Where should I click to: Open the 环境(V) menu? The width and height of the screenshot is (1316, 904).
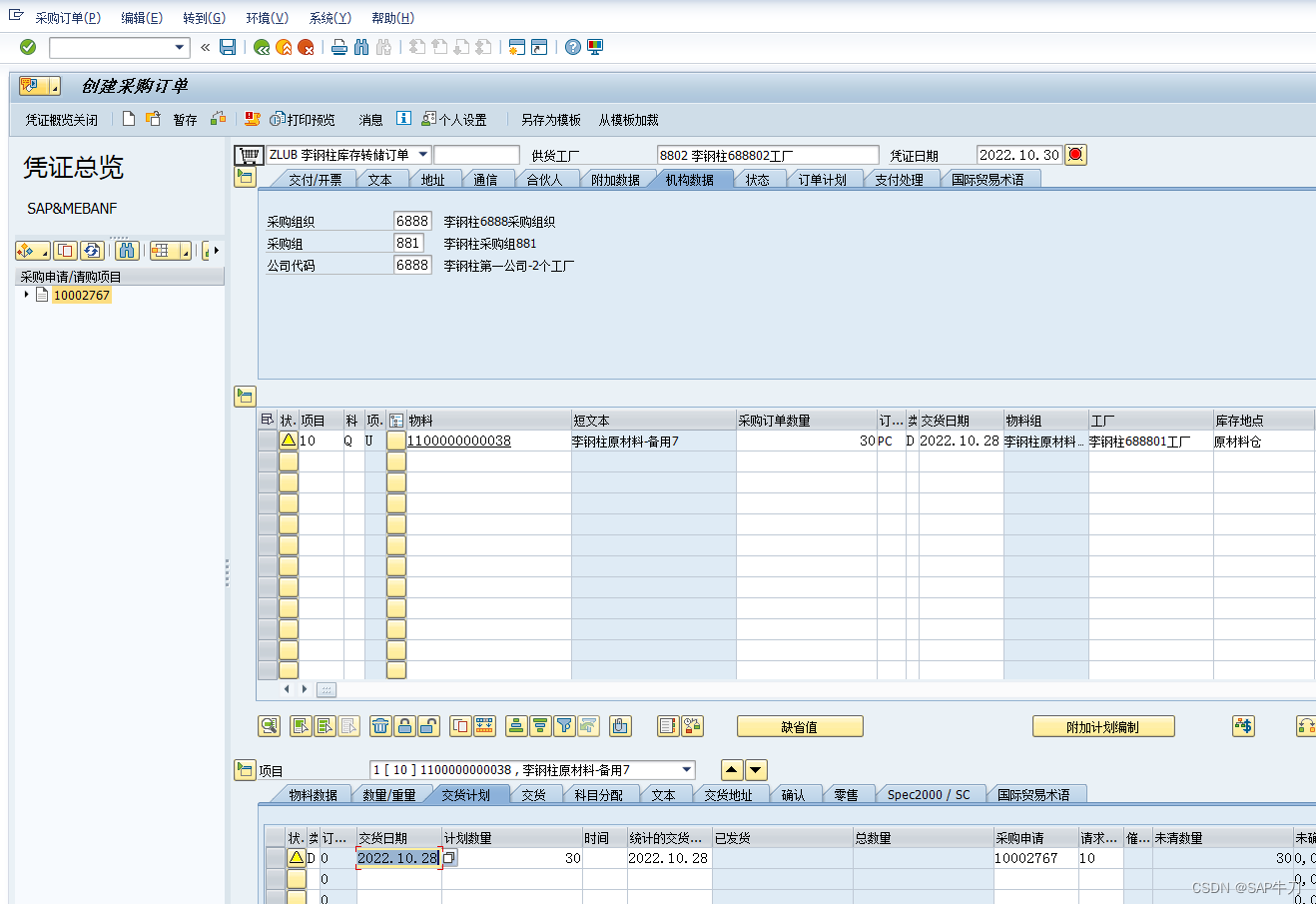267,18
